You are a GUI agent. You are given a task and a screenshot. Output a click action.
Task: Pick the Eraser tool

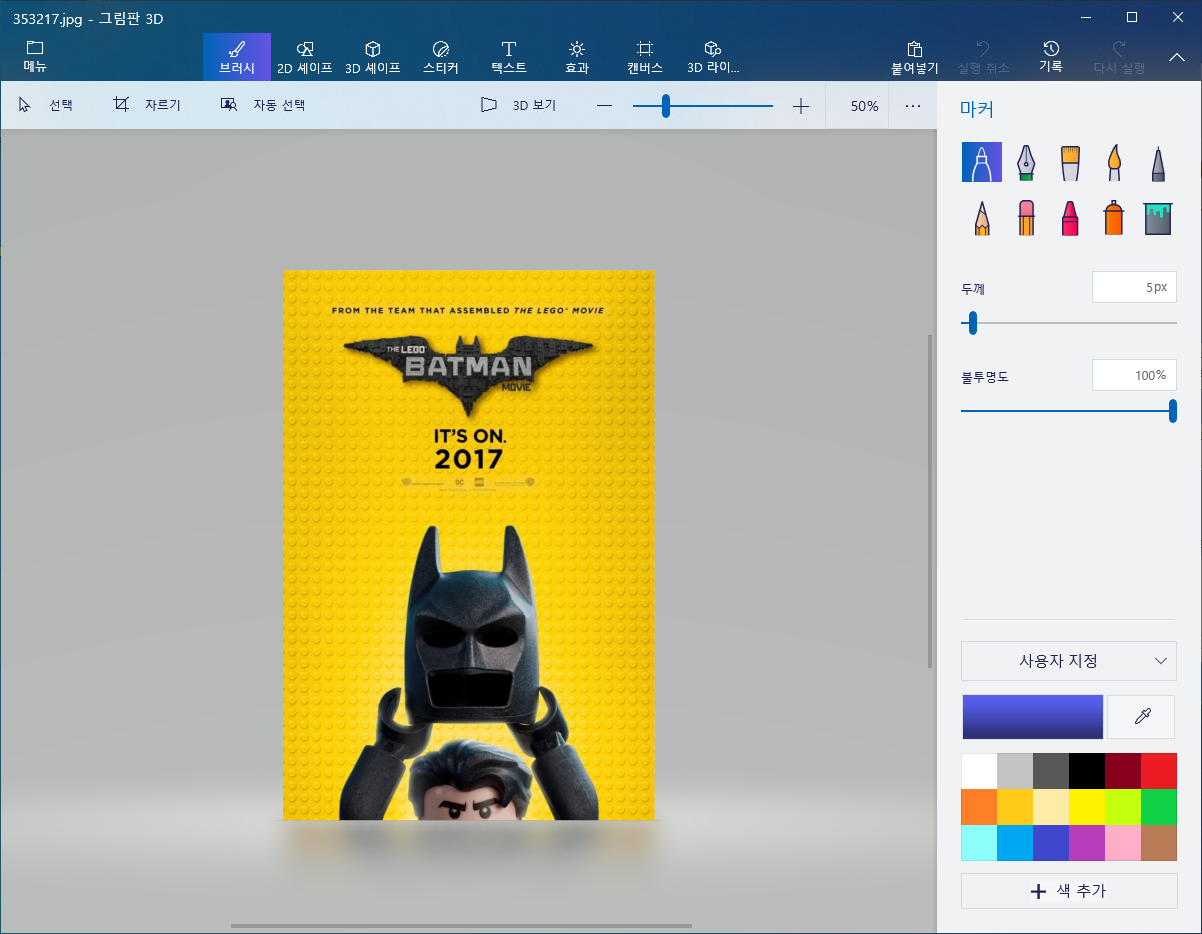(1025, 217)
